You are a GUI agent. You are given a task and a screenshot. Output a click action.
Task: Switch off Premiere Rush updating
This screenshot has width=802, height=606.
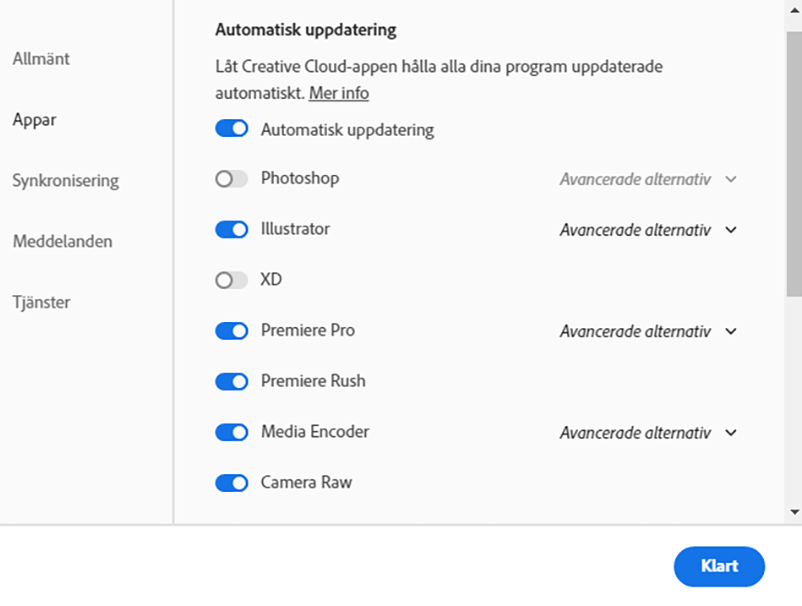231,381
